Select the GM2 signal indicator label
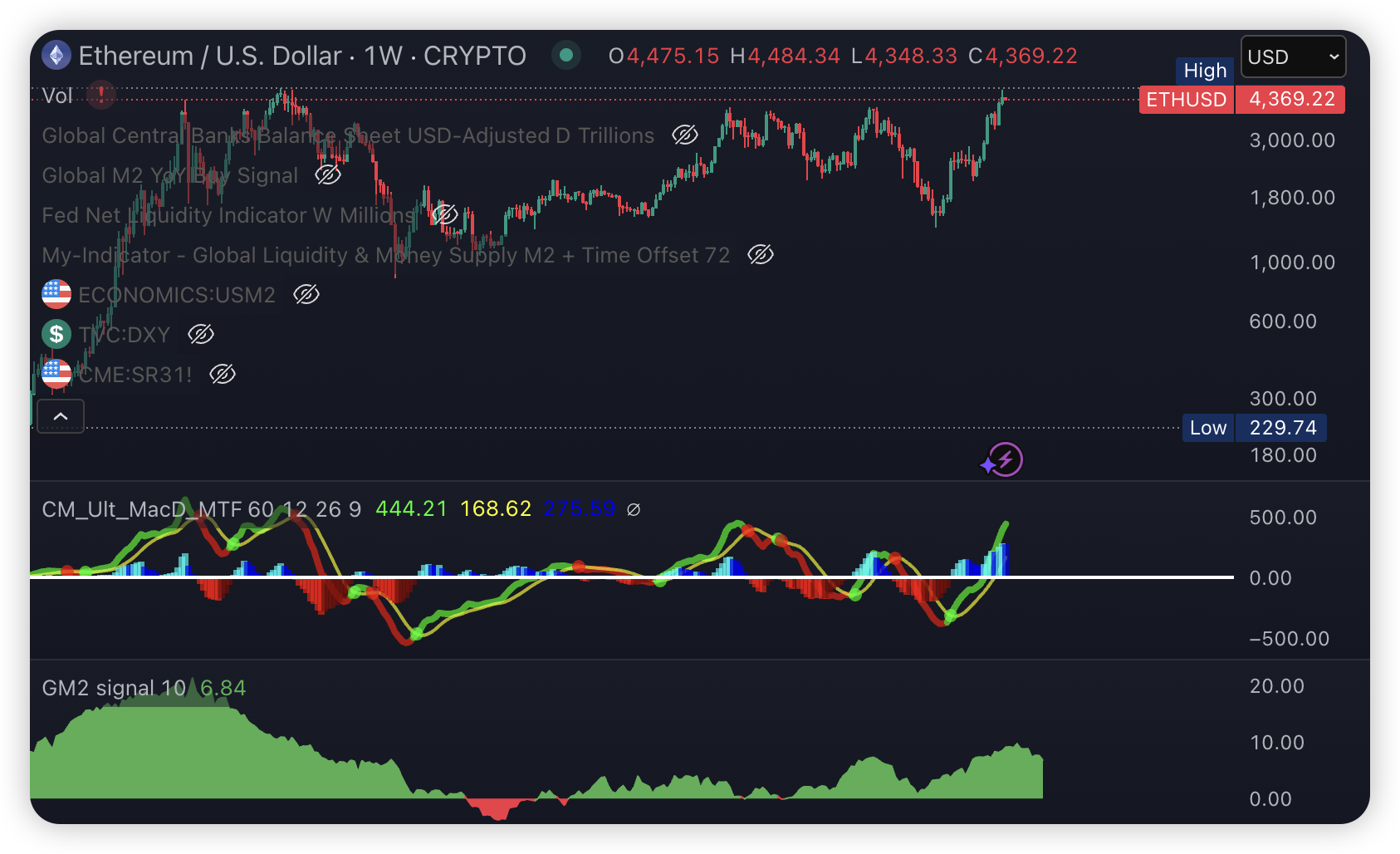Image resolution: width=1400 pixels, height=854 pixels. pos(114,688)
